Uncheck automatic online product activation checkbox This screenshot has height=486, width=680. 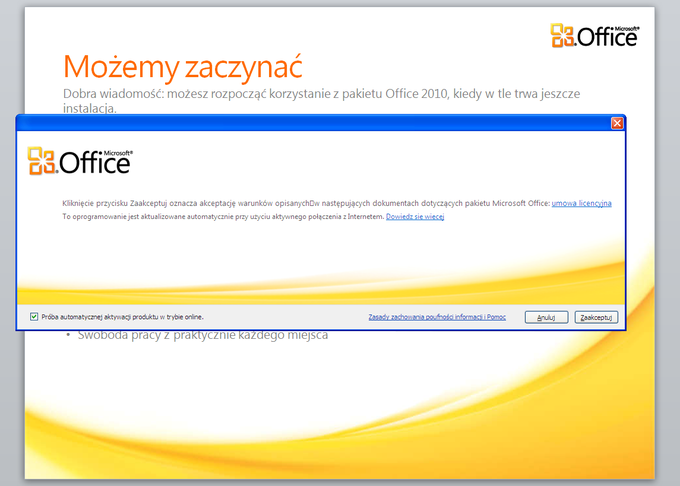pyautogui.click(x=34, y=317)
